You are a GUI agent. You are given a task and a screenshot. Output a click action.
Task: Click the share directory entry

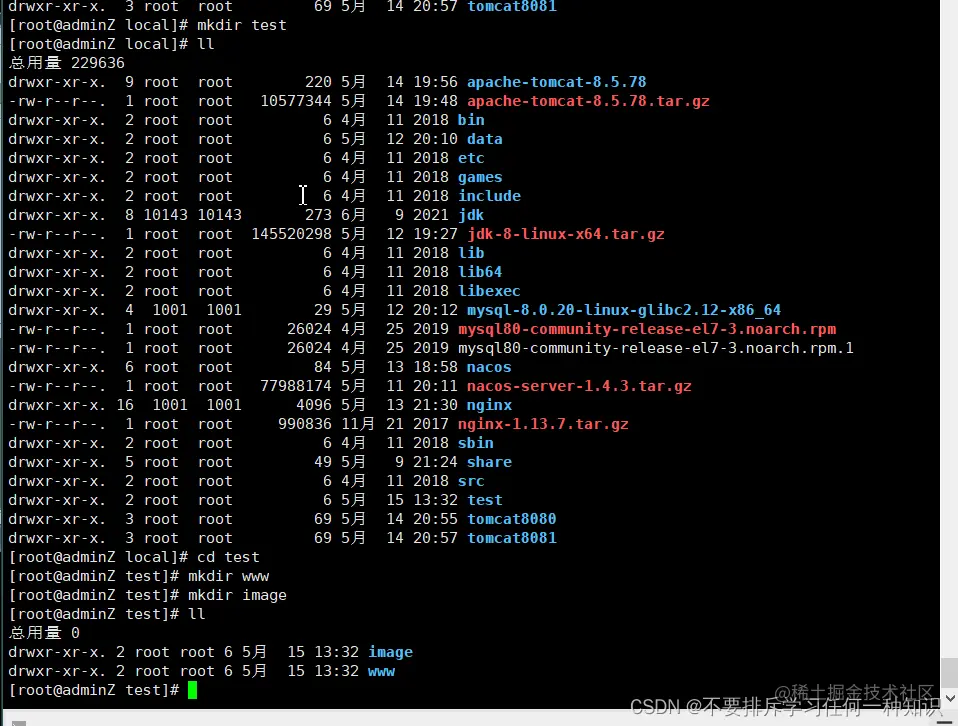(489, 461)
